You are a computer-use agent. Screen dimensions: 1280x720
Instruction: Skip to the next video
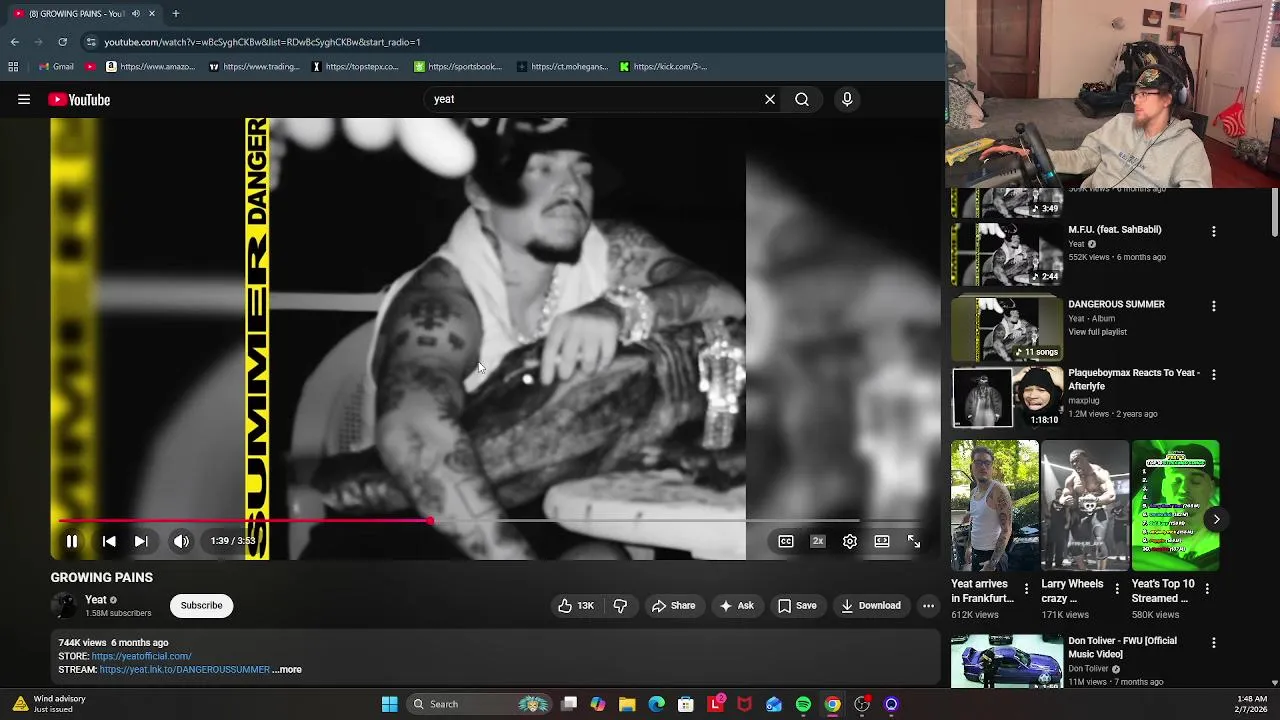141,541
